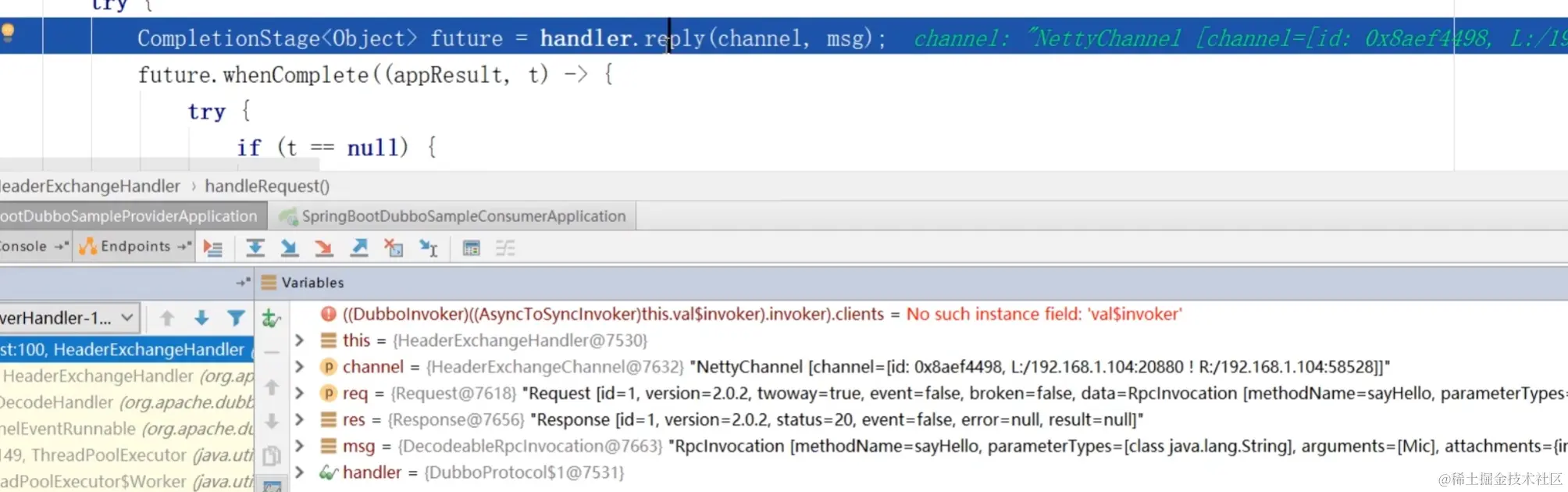The image size is (1568, 492).
Task: Select the DubboSampleProviderApplication debug tab
Action: pyautogui.click(x=133, y=216)
